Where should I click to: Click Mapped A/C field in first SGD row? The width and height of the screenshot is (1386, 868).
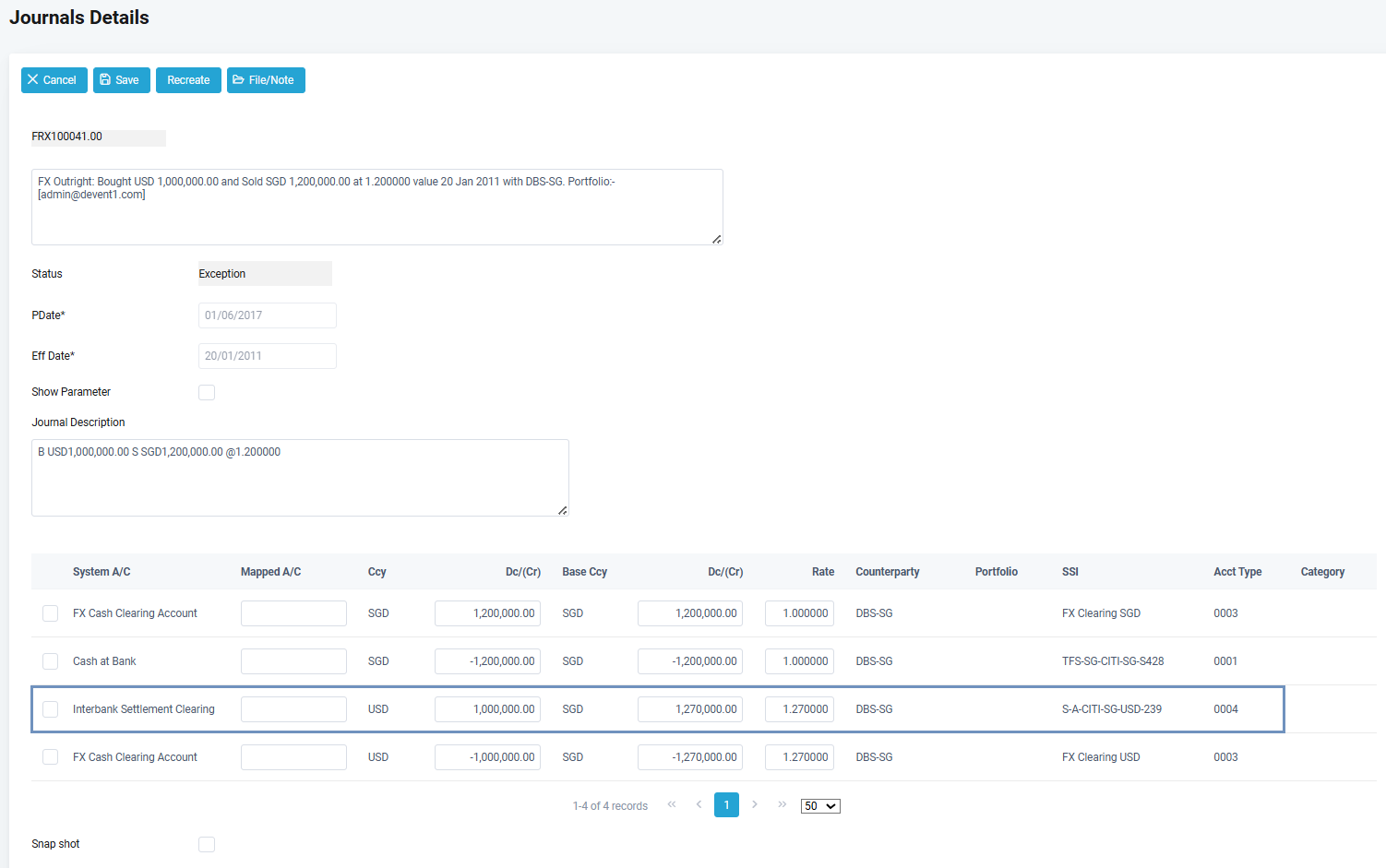(x=293, y=613)
